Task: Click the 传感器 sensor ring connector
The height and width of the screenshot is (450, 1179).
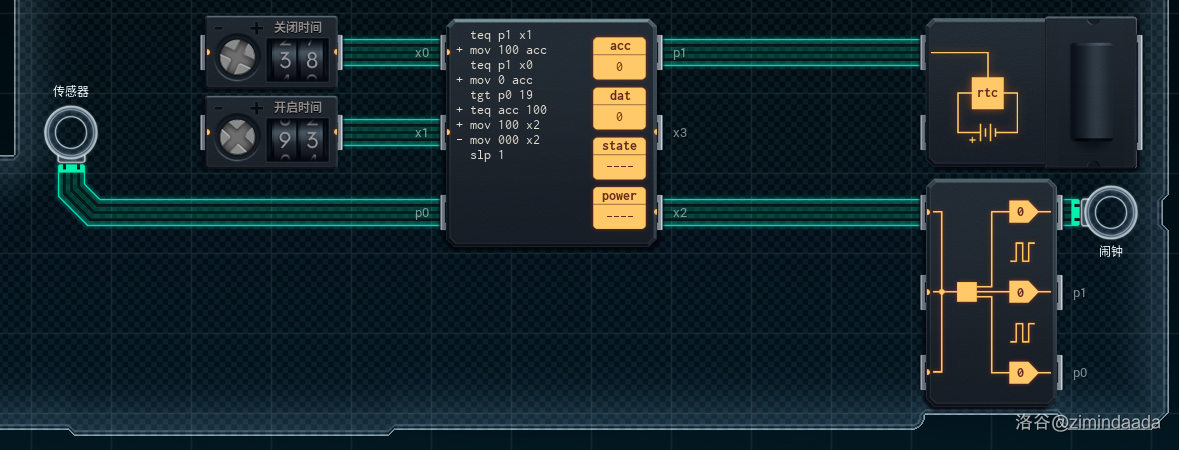Action: pyautogui.click(x=71, y=131)
